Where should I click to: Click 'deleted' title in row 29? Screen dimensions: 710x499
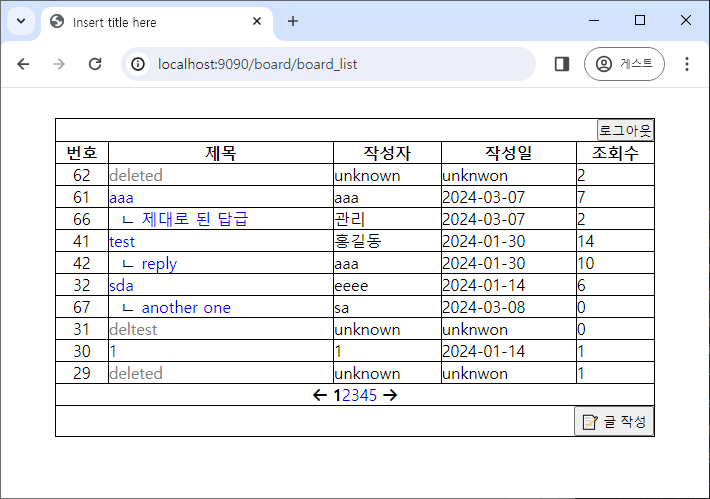[x=136, y=374]
